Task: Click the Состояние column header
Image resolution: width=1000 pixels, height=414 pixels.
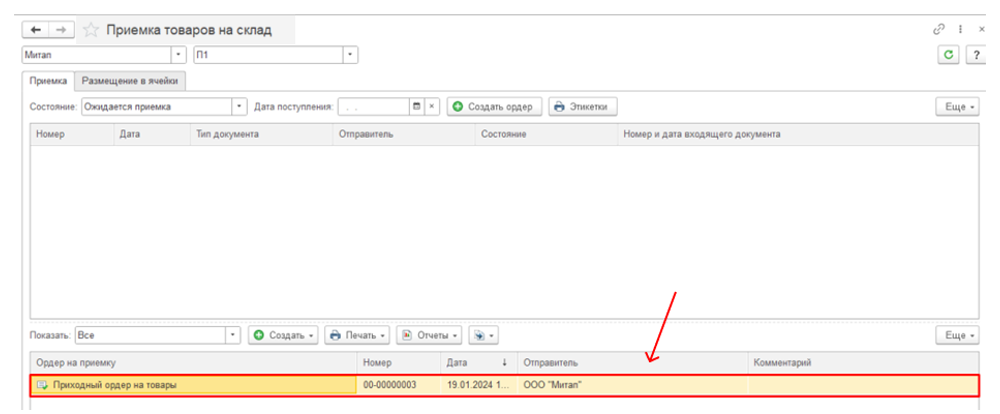Action: (x=546, y=135)
